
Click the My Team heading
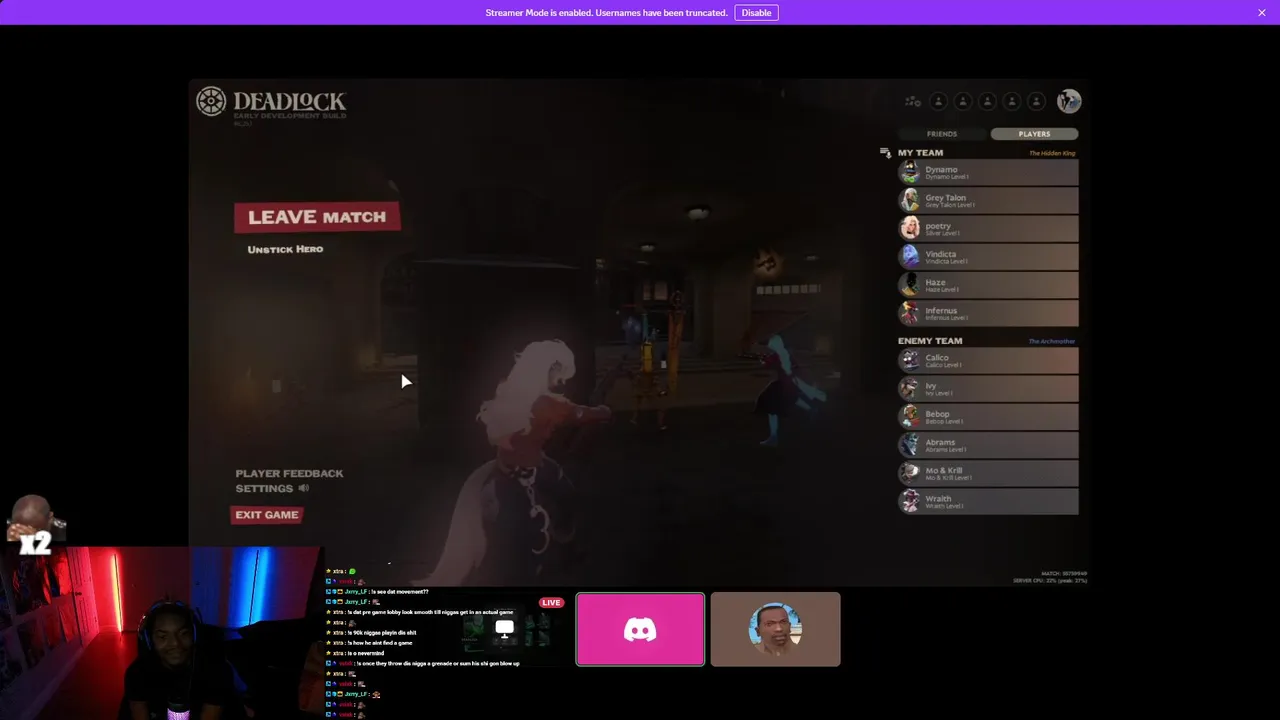(920, 153)
